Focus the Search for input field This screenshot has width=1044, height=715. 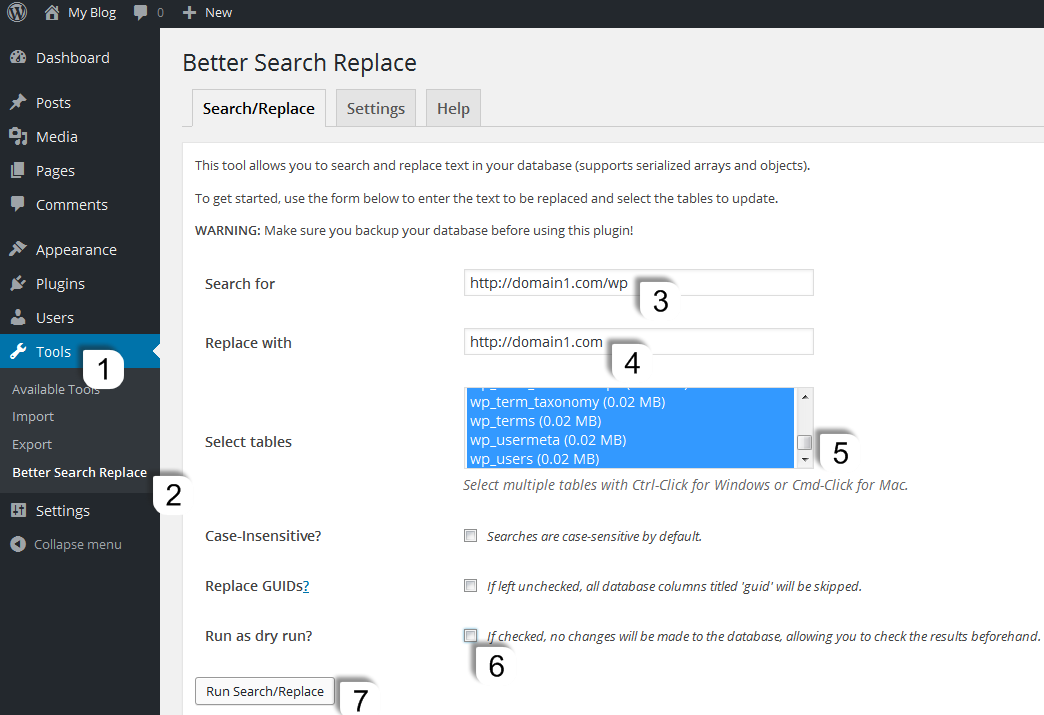click(x=639, y=282)
